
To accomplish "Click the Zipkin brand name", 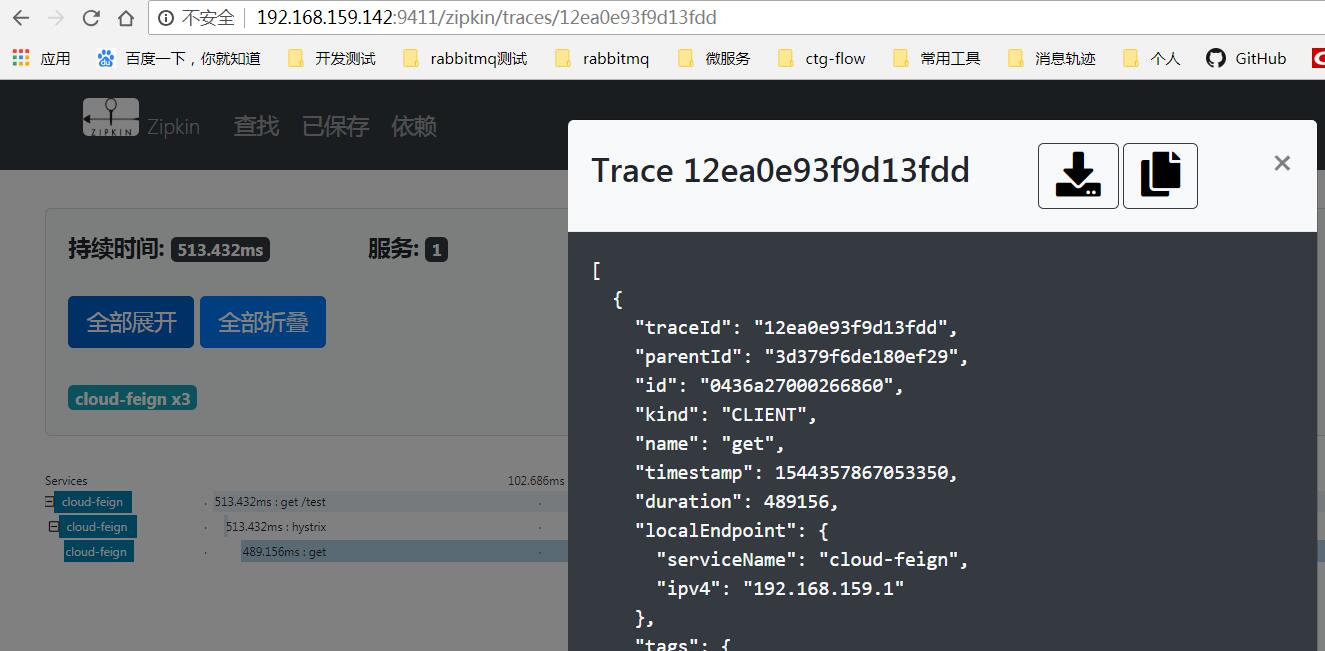I will click(x=173, y=127).
